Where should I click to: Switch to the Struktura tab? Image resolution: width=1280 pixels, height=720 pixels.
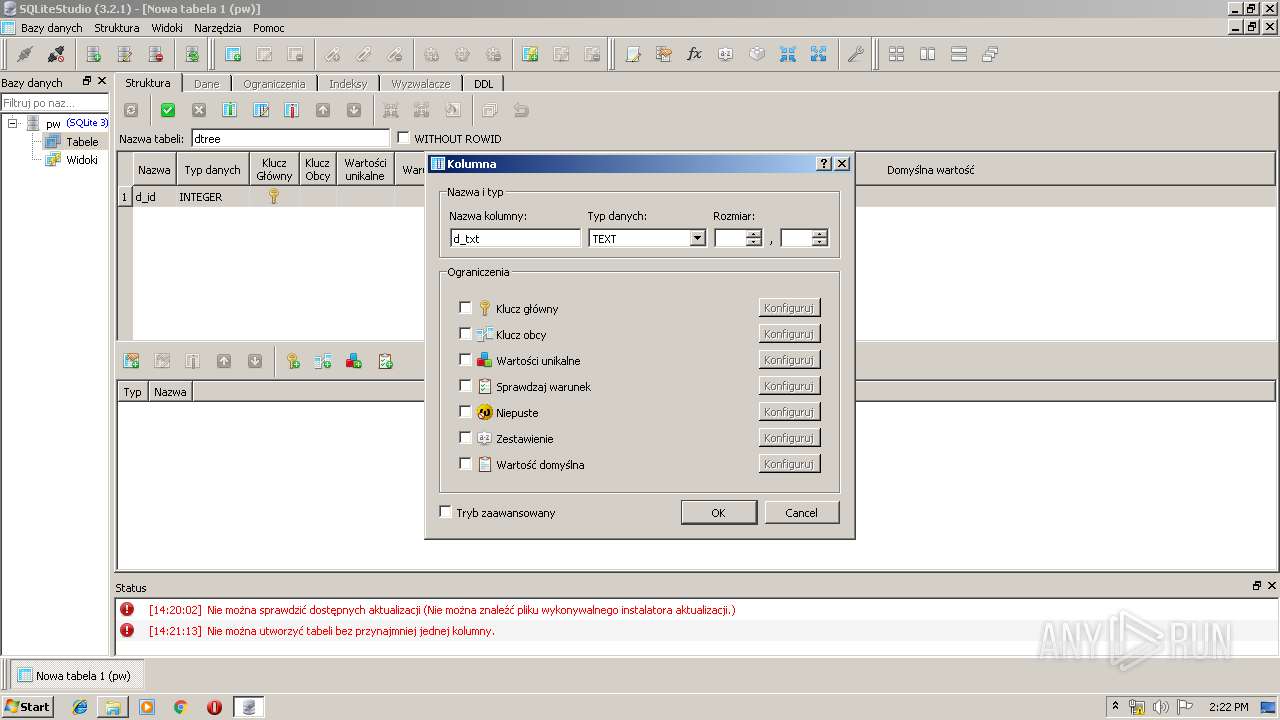[148, 83]
